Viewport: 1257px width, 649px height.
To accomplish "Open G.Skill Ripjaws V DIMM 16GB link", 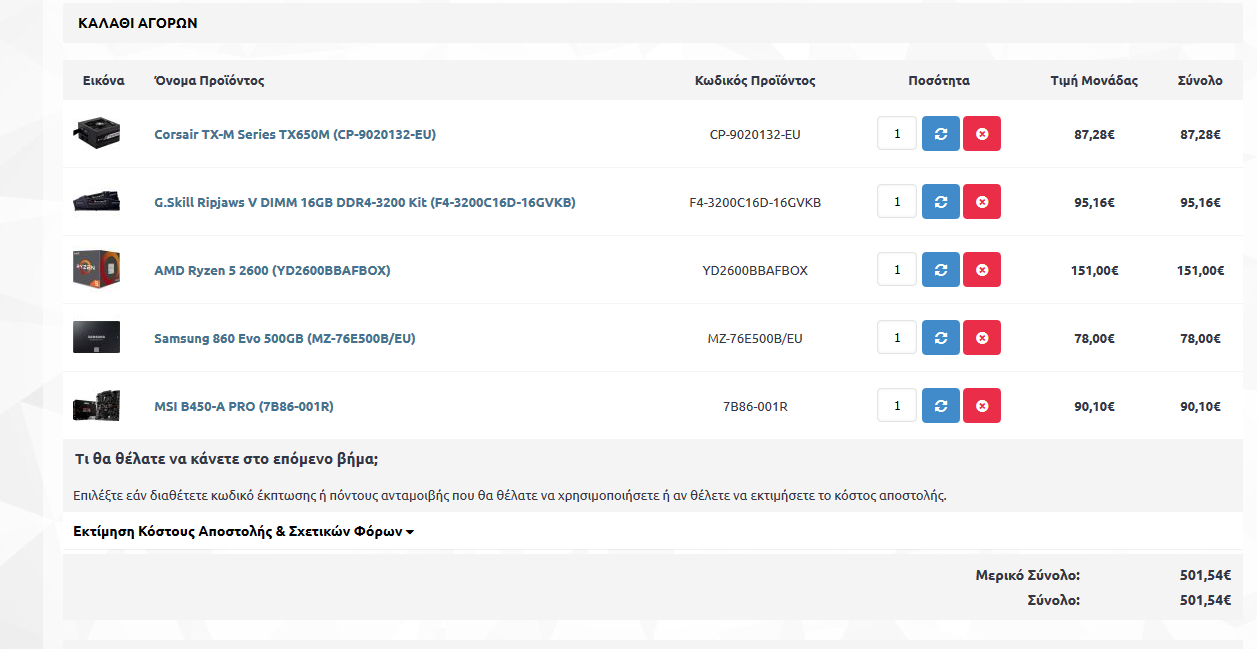I will point(365,202).
